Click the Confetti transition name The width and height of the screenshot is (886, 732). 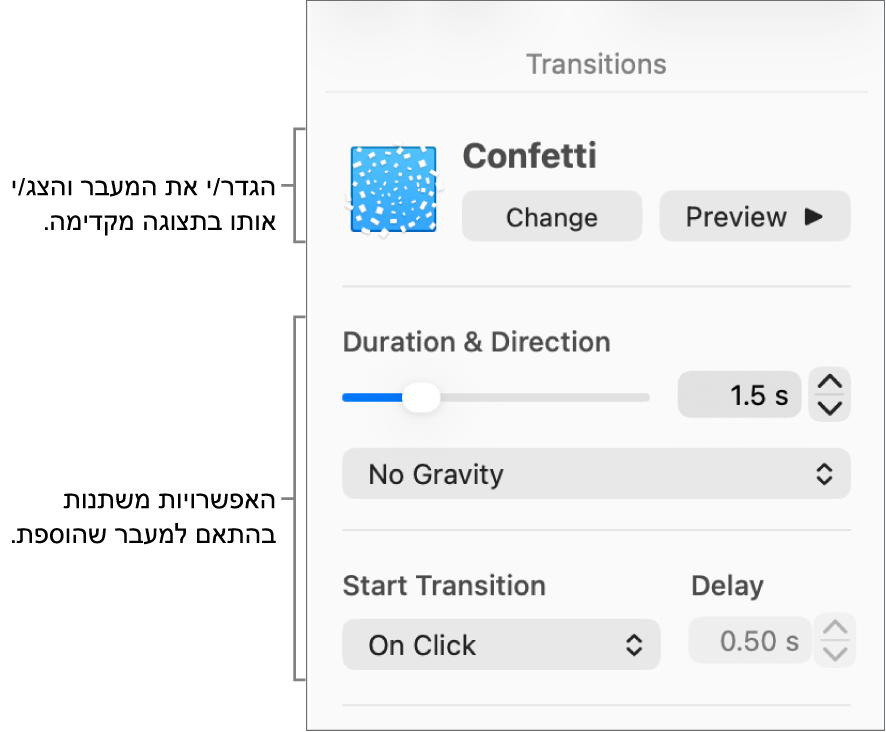coord(529,155)
